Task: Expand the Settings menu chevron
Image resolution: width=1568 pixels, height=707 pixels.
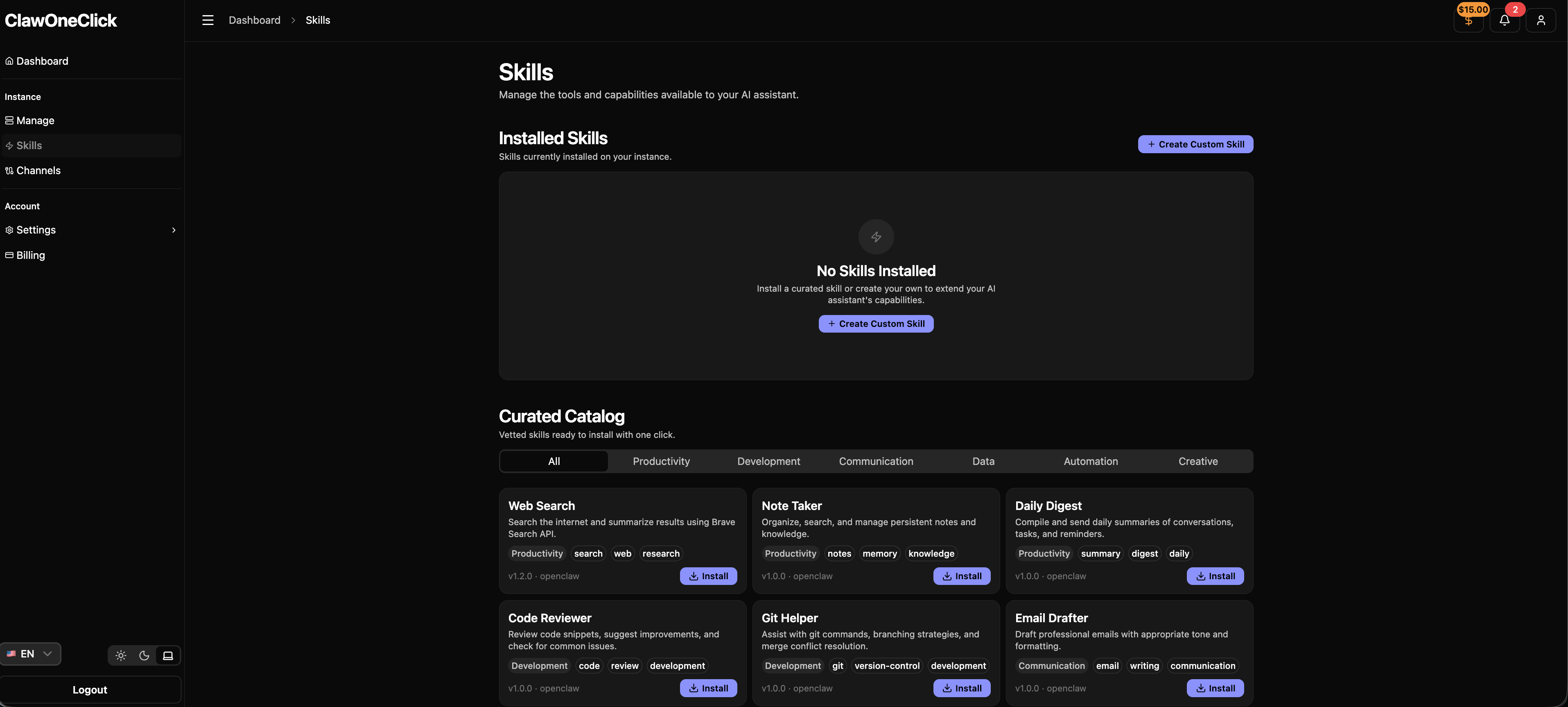Action: pyautogui.click(x=174, y=229)
